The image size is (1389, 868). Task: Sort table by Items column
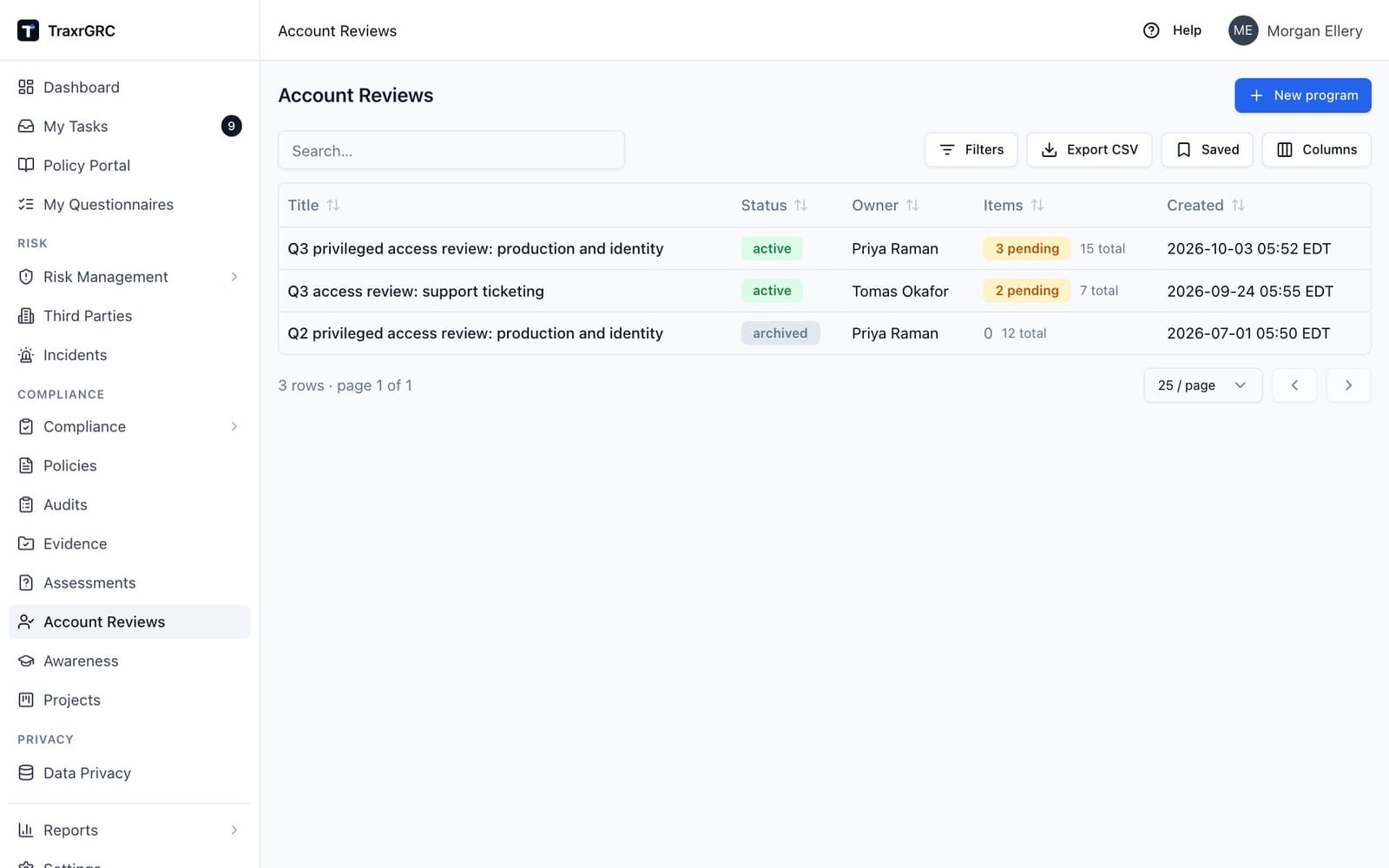[1014, 206]
